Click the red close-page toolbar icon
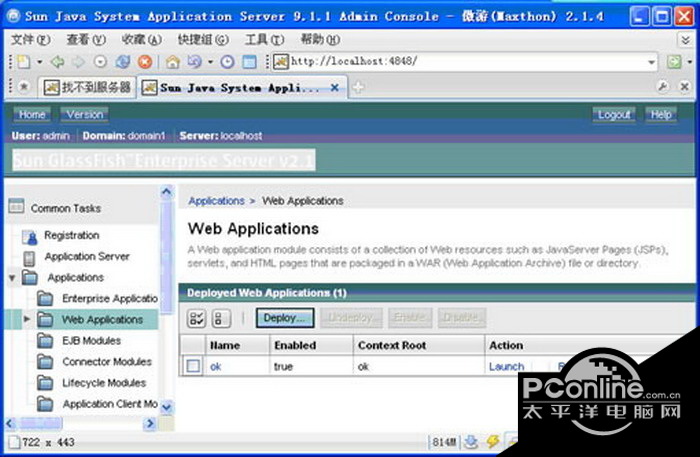Screen dimensions: 700x457 pos(145,62)
